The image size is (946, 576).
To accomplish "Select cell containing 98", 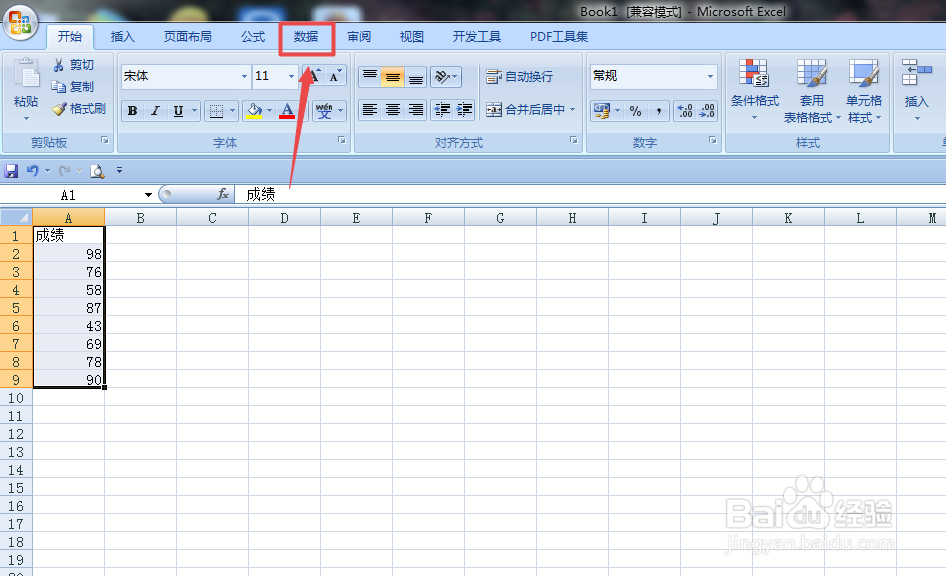I will 69,253.
